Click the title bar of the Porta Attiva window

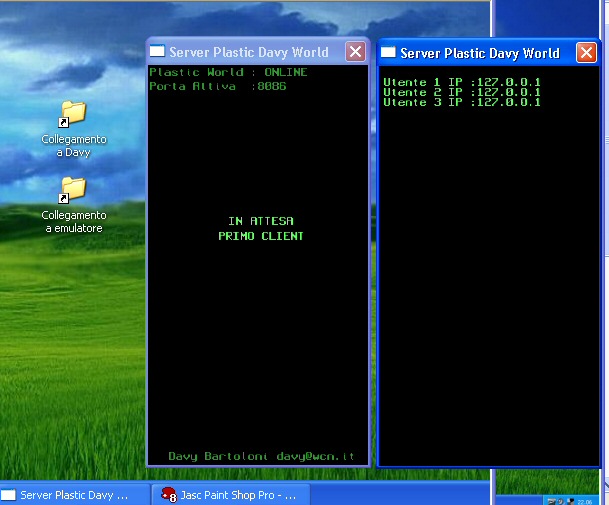click(250, 52)
